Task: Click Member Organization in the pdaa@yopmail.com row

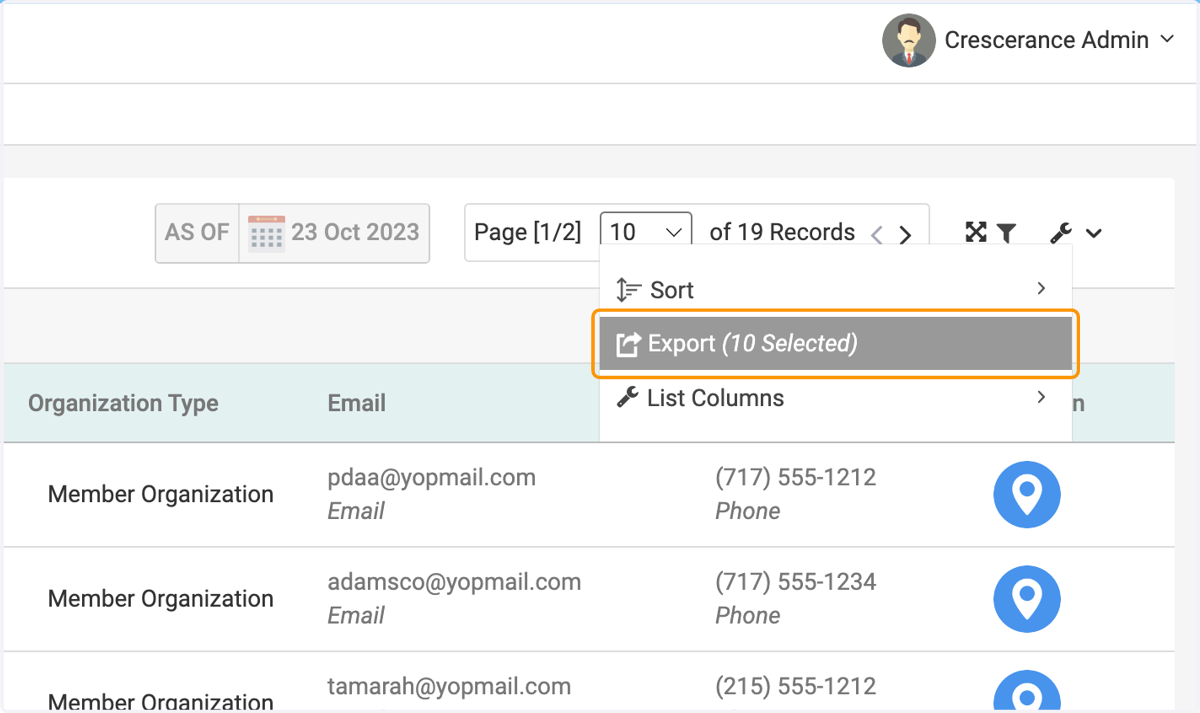Action: [x=161, y=495]
